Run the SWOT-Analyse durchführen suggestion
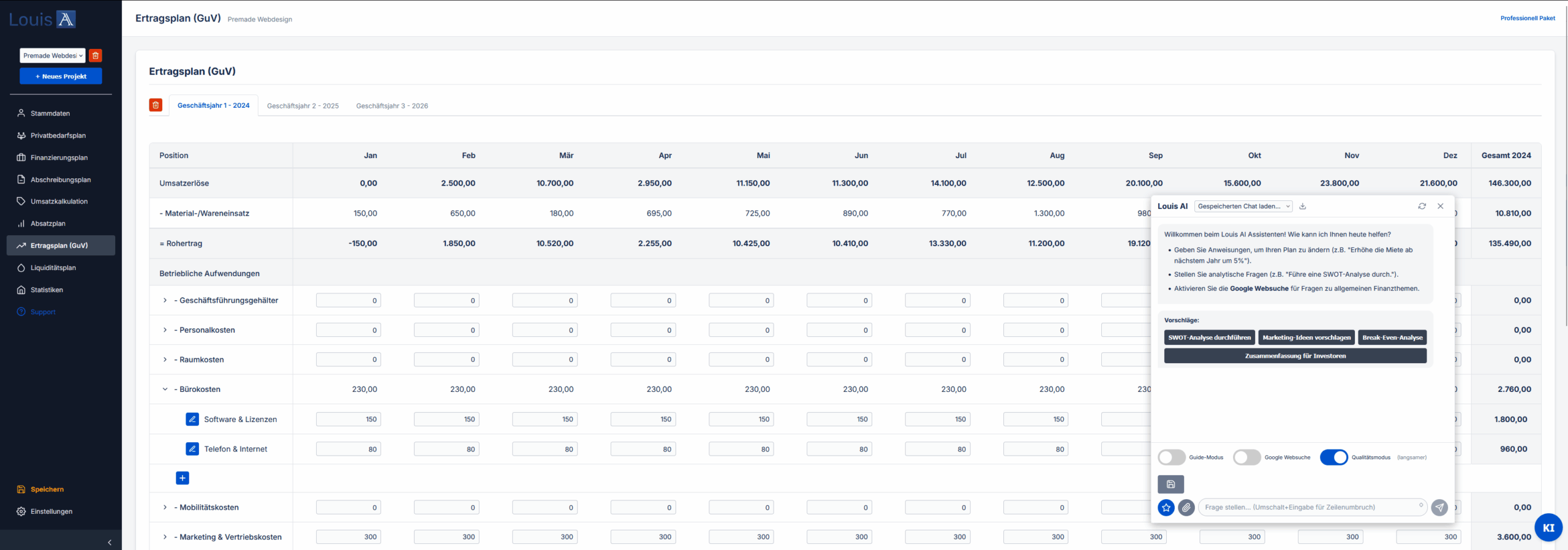 [1209, 337]
